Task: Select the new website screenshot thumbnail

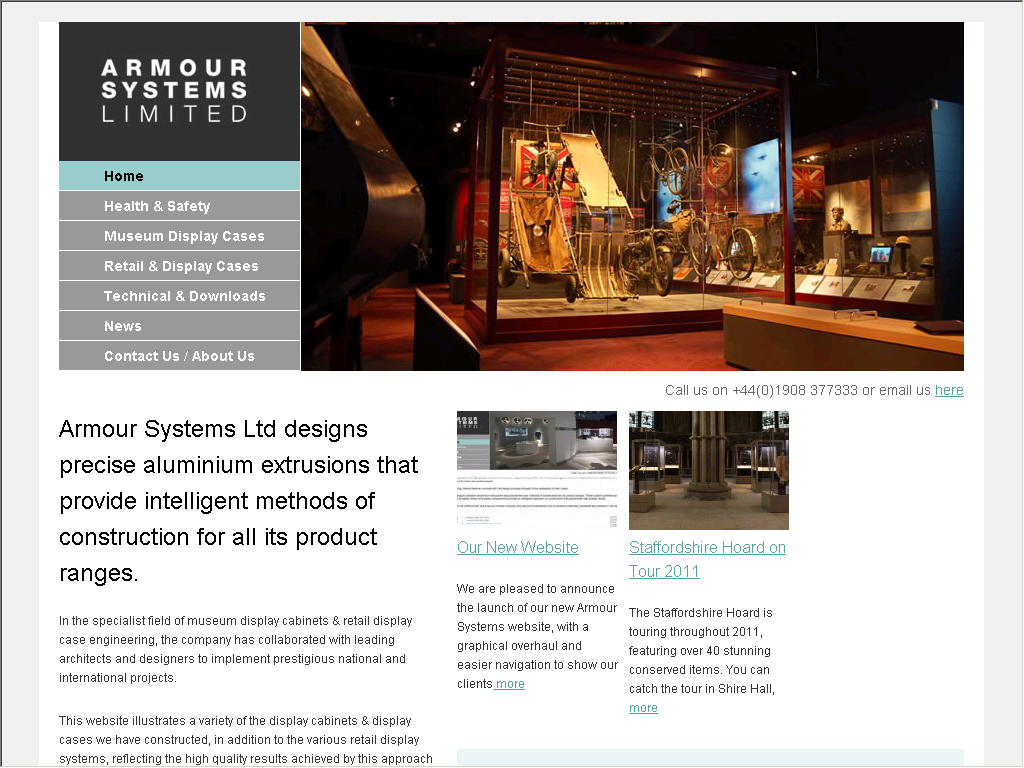Action: pyautogui.click(x=537, y=470)
